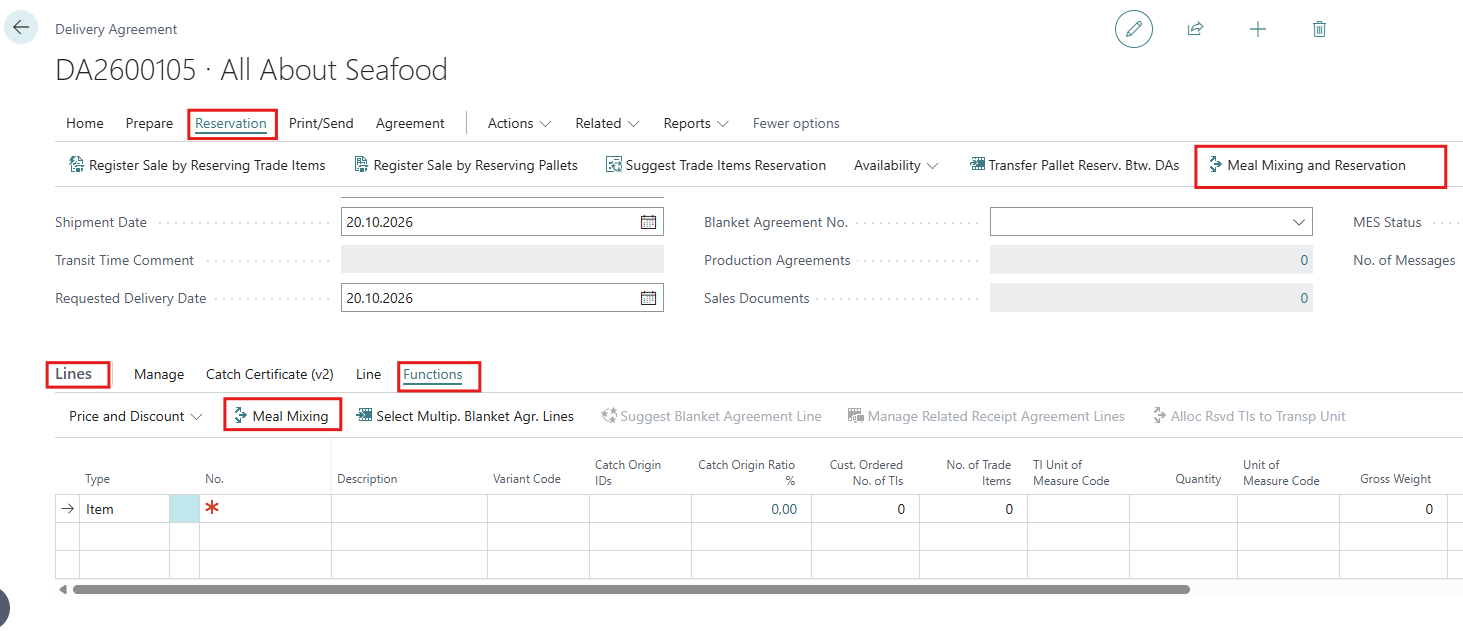Switch to the Prepare tab

point(149,123)
